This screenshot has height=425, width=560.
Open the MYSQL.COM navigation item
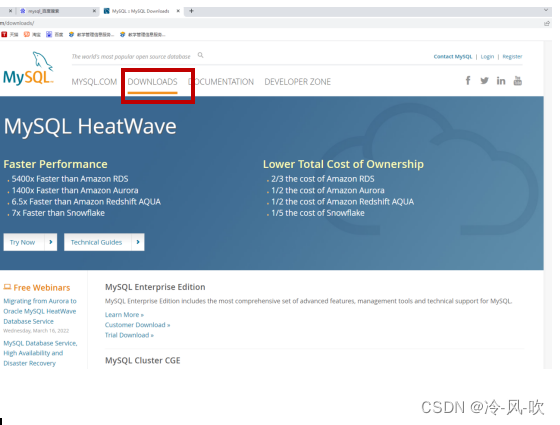pos(94,82)
